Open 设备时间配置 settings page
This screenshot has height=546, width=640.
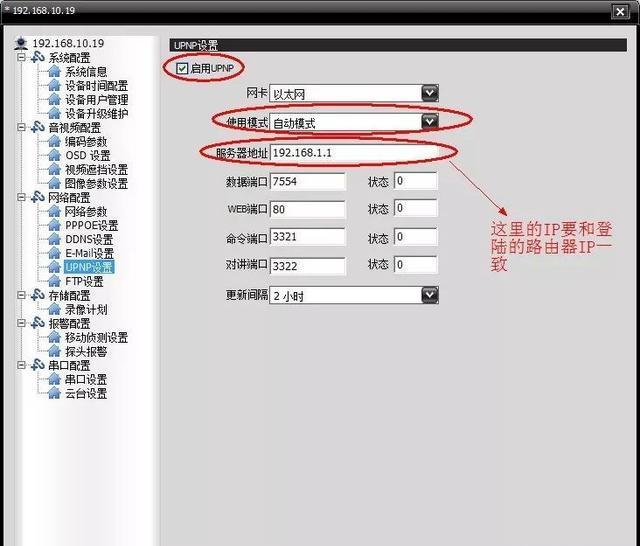point(97,86)
